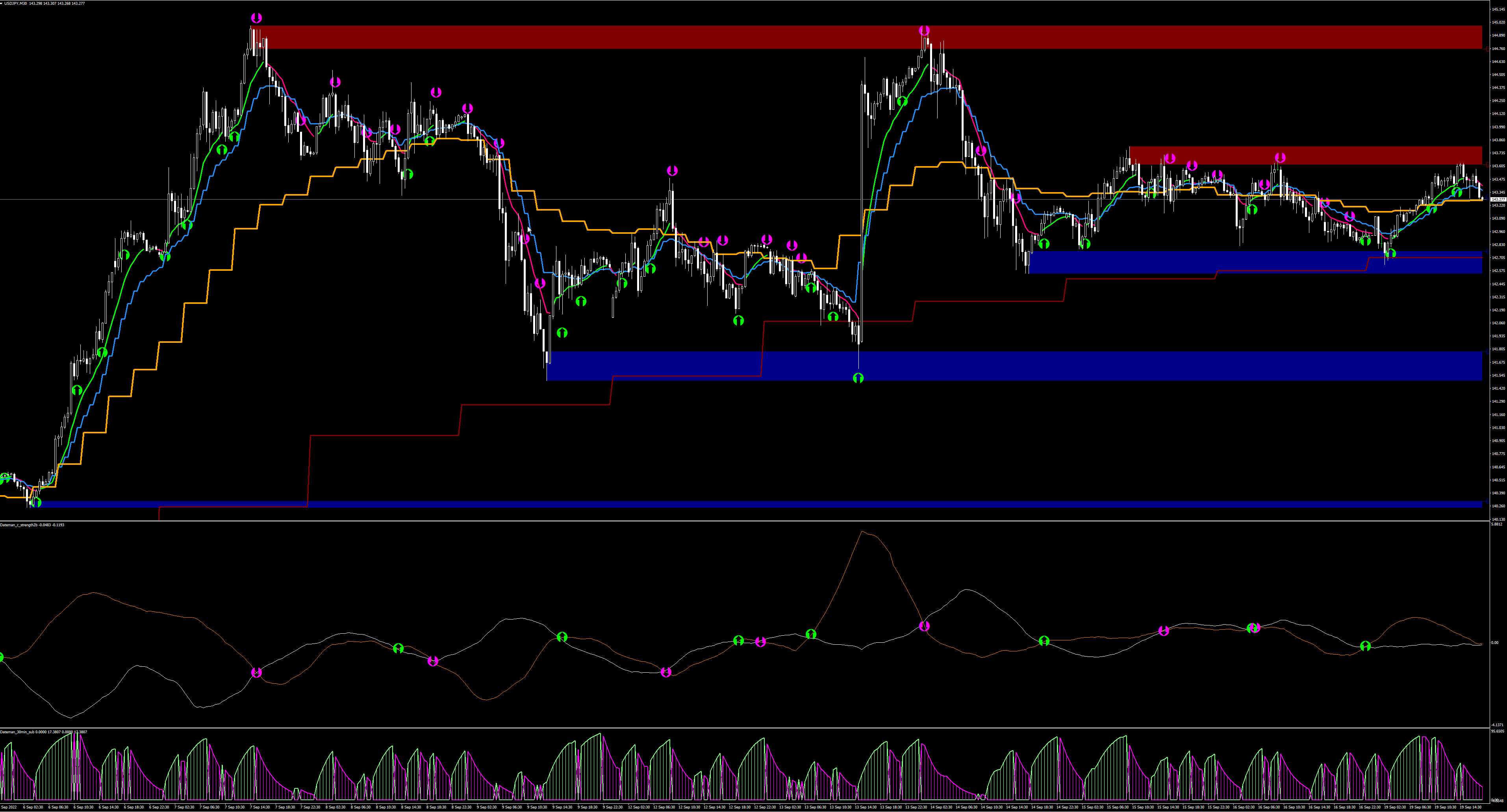This screenshot has width=1507, height=812.
Task: Click the magenta arrow above the right-side small red zone's end
Action: 1280,158
